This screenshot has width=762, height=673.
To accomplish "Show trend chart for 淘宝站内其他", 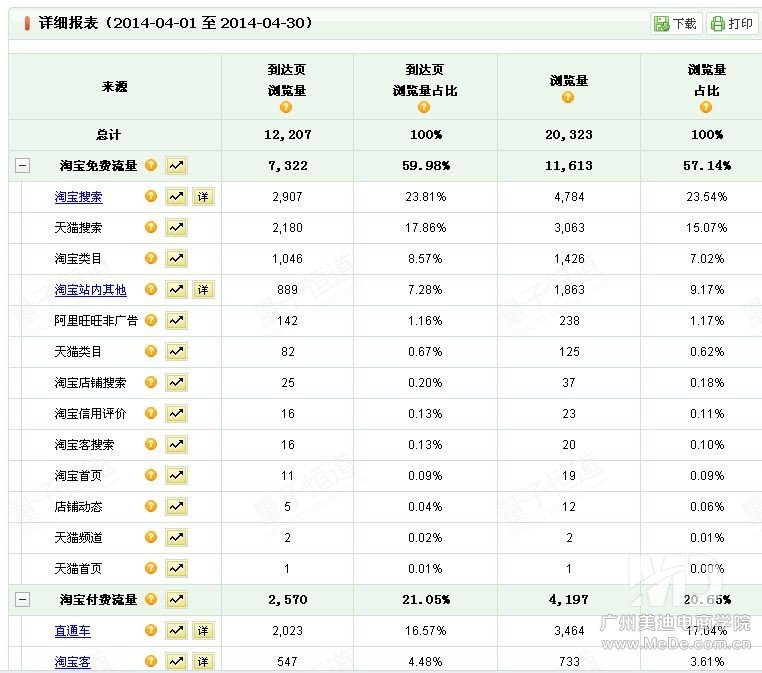I will 176,290.
